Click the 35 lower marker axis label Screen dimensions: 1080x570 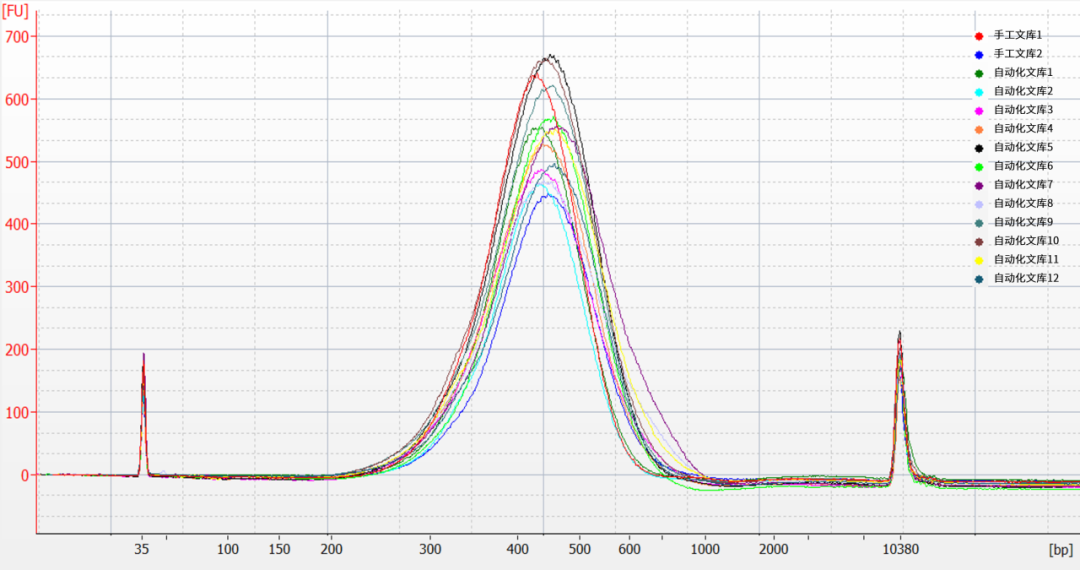coord(143,549)
